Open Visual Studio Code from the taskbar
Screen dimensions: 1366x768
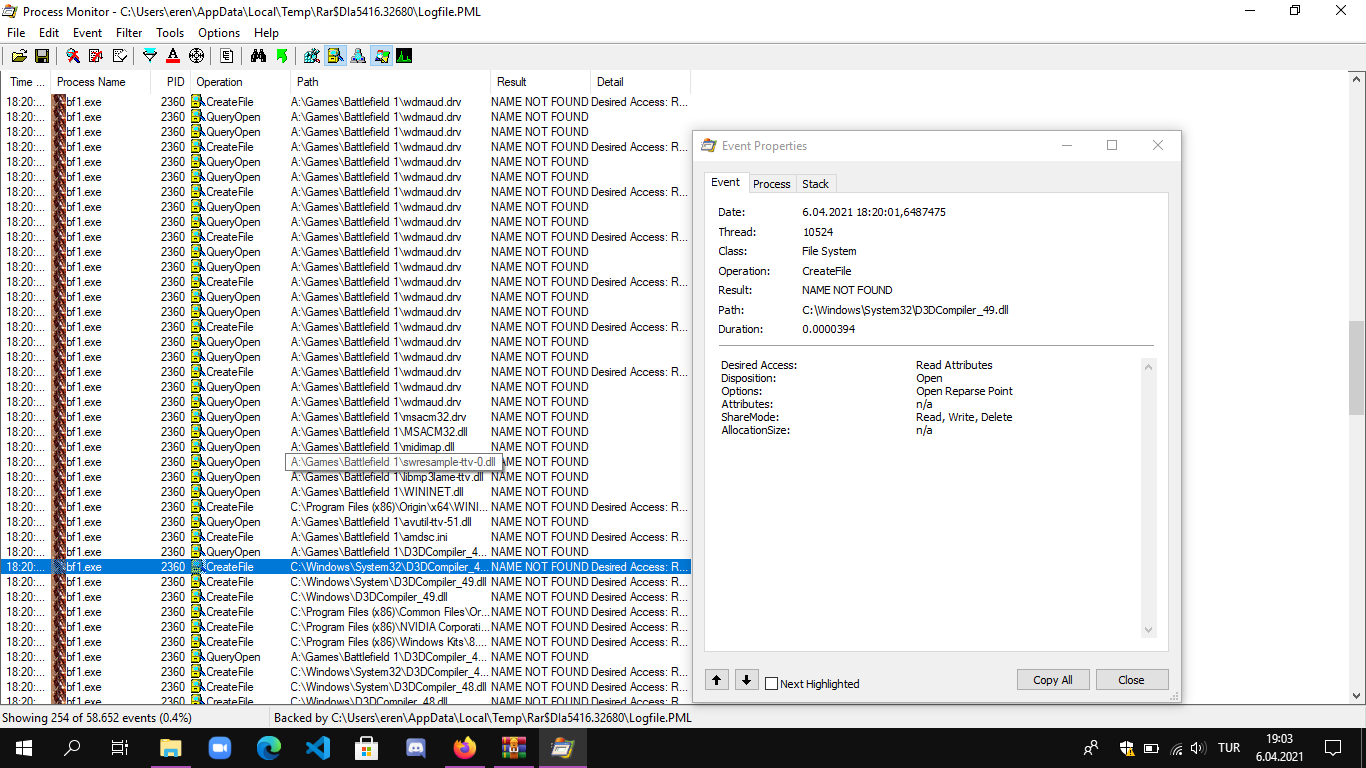coord(318,748)
